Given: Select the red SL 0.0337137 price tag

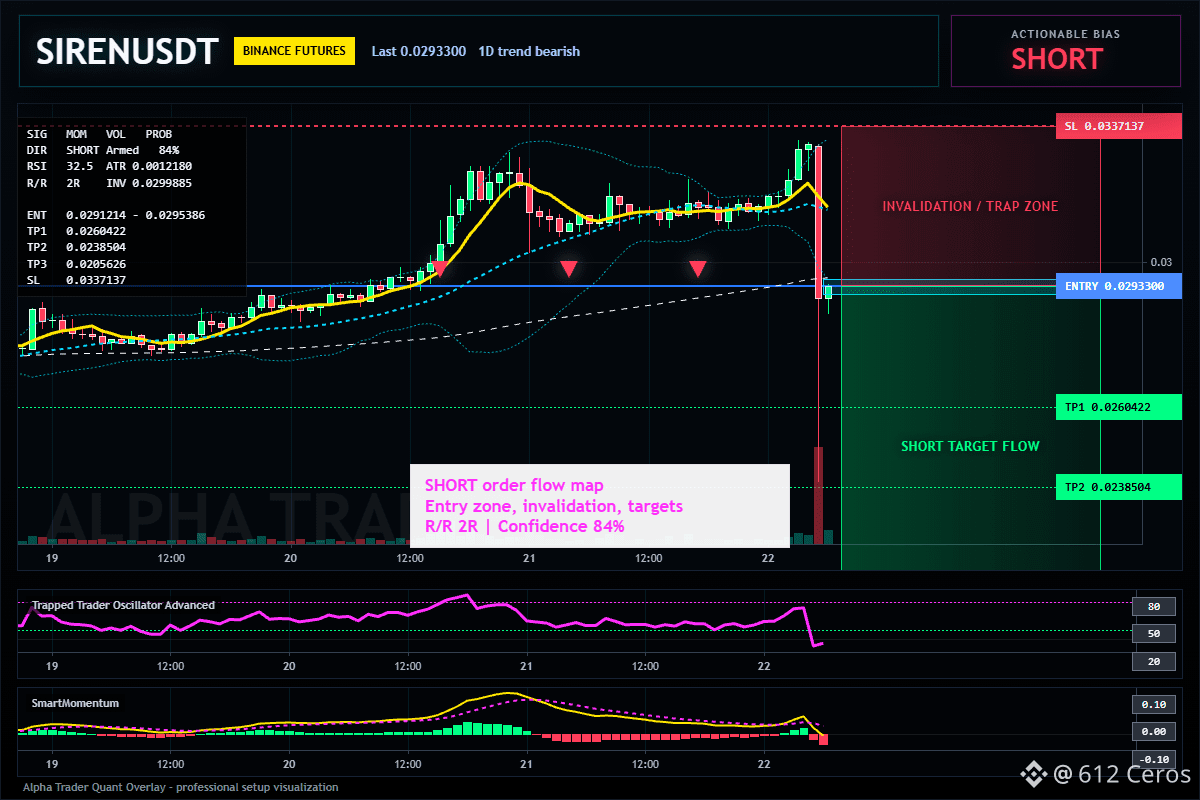Looking at the screenshot, I should point(1118,127).
